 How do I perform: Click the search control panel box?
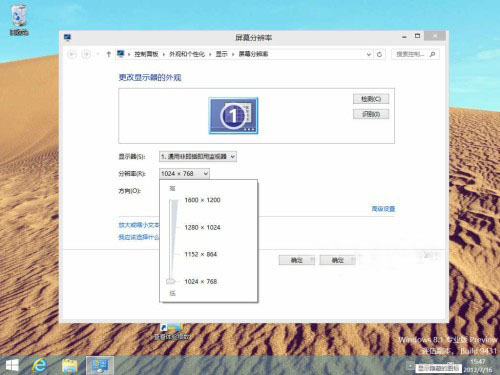point(415,54)
